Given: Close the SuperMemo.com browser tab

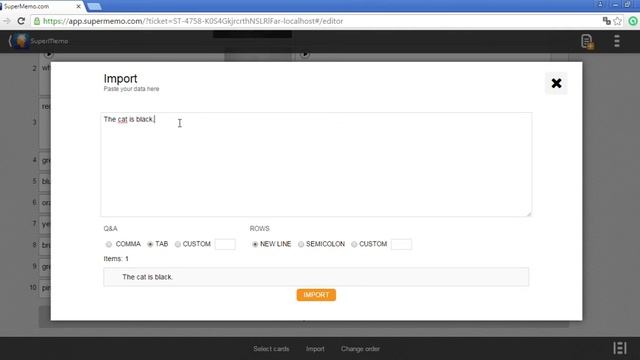Looking at the screenshot, I should (x=78, y=7).
